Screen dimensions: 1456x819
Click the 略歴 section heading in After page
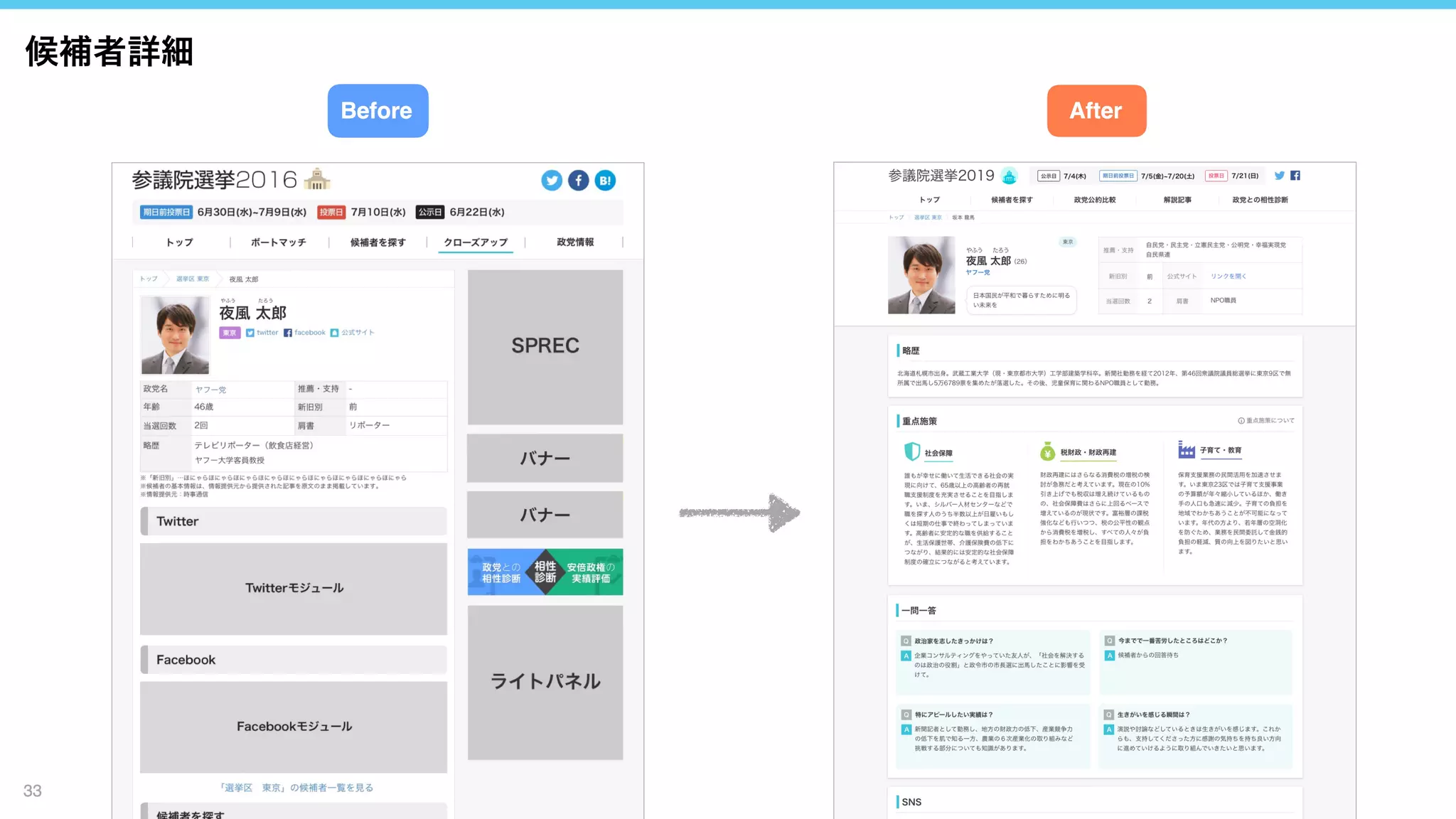[x=910, y=350]
